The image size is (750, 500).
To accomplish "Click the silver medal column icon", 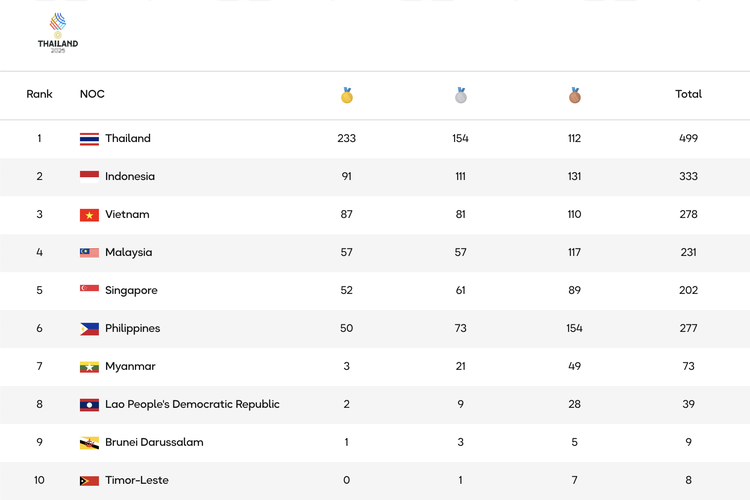I will pyautogui.click(x=461, y=95).
